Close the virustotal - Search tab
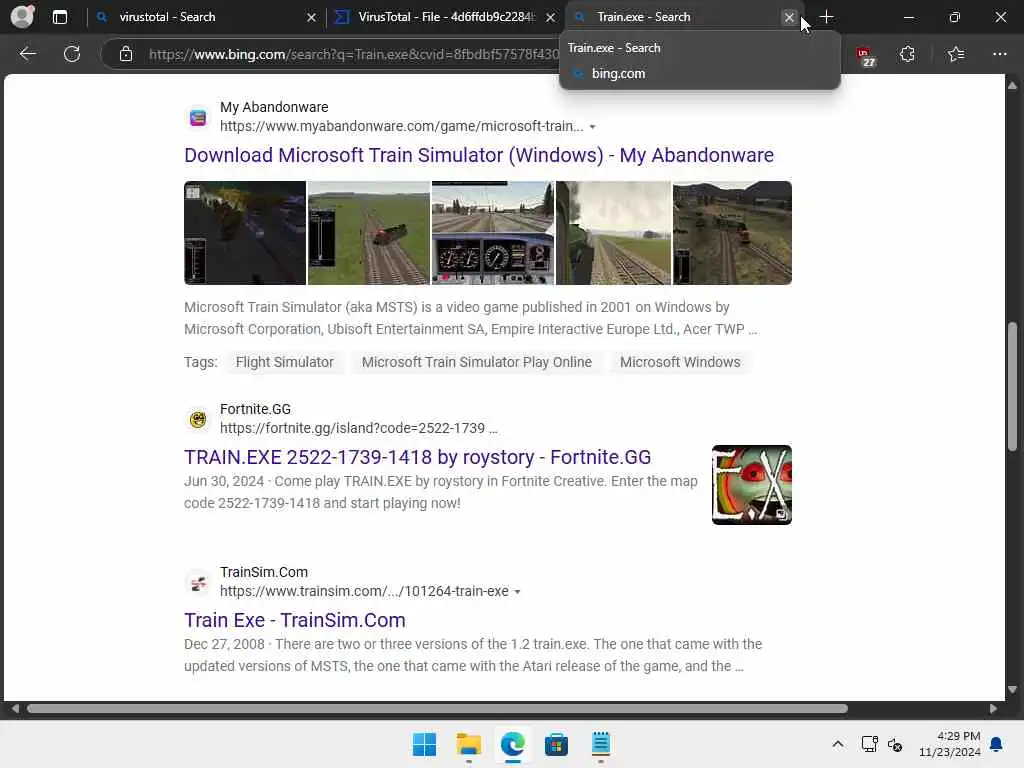 pos(312,18)
